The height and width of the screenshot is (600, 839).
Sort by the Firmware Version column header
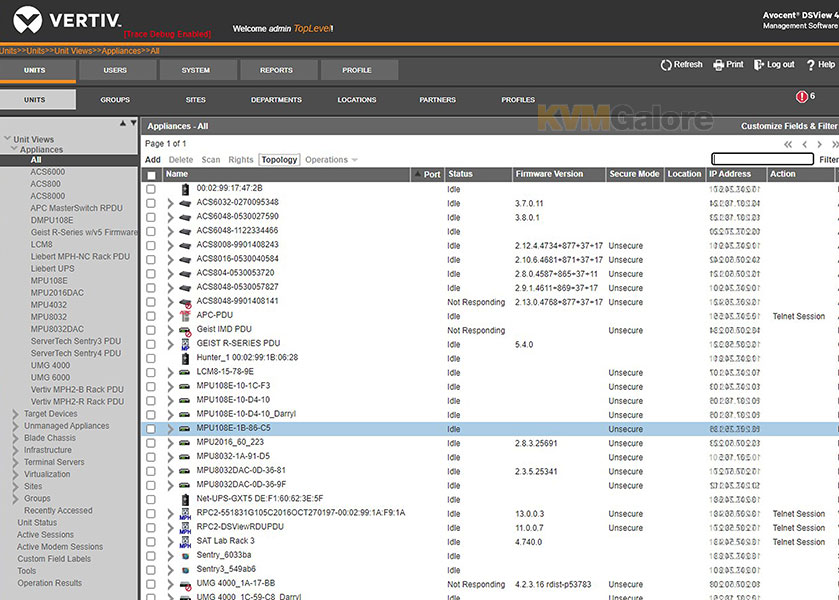coord(550,174)
